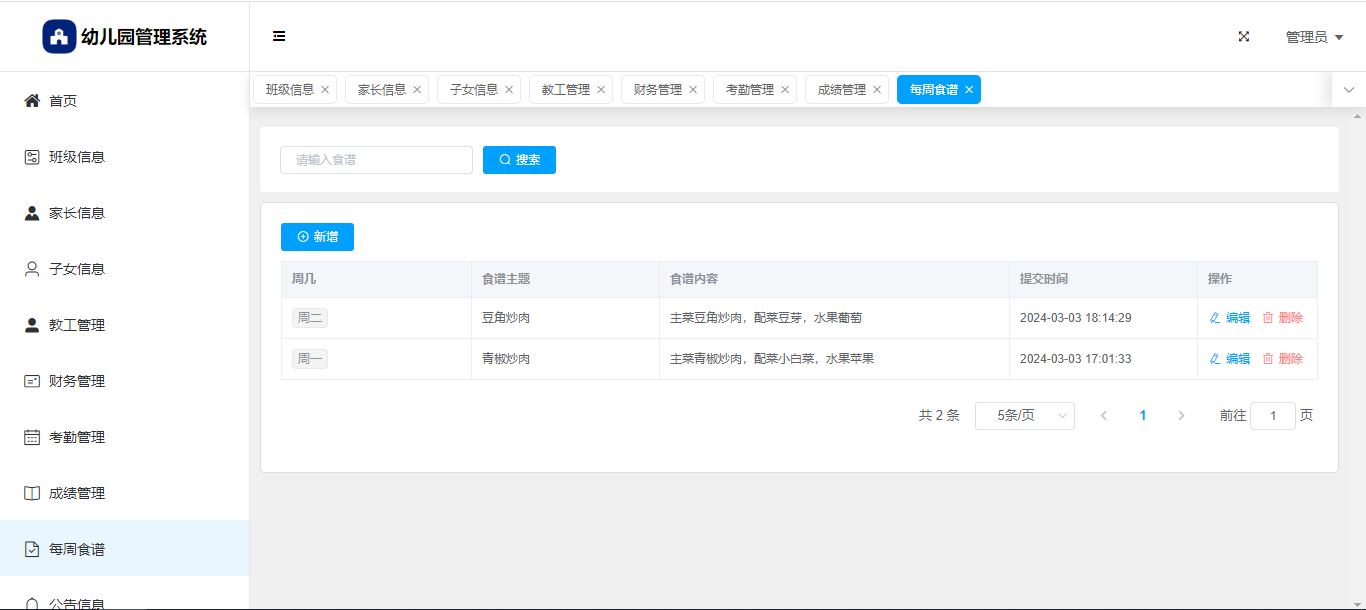Open the 管理员 user dropdown
The width and height of the screenshot is (1366, 610).
tap(1314, 37)
